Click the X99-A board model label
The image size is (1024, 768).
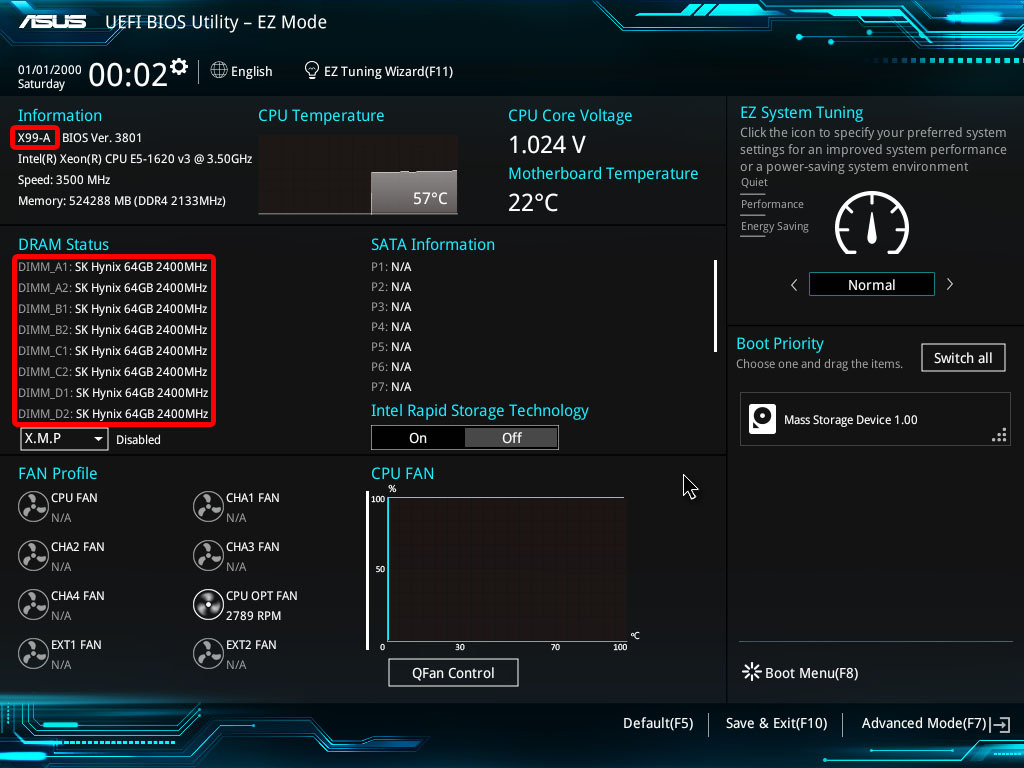[x=34, y=138]
